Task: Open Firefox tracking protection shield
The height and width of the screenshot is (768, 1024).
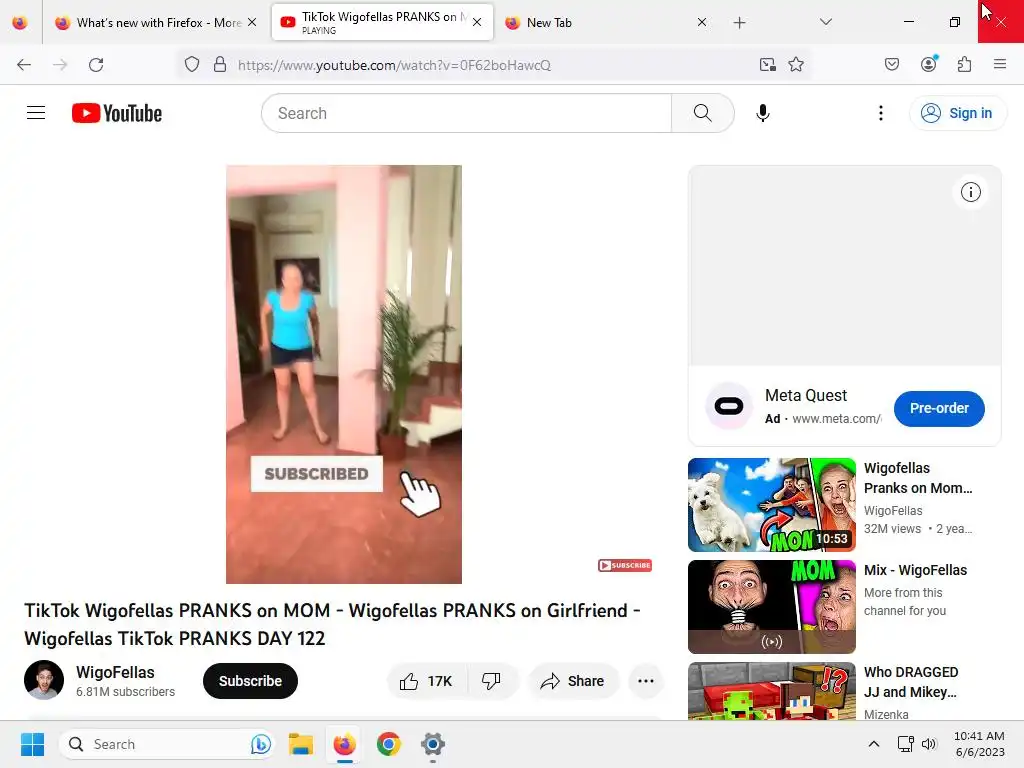Action: [191, 65]
